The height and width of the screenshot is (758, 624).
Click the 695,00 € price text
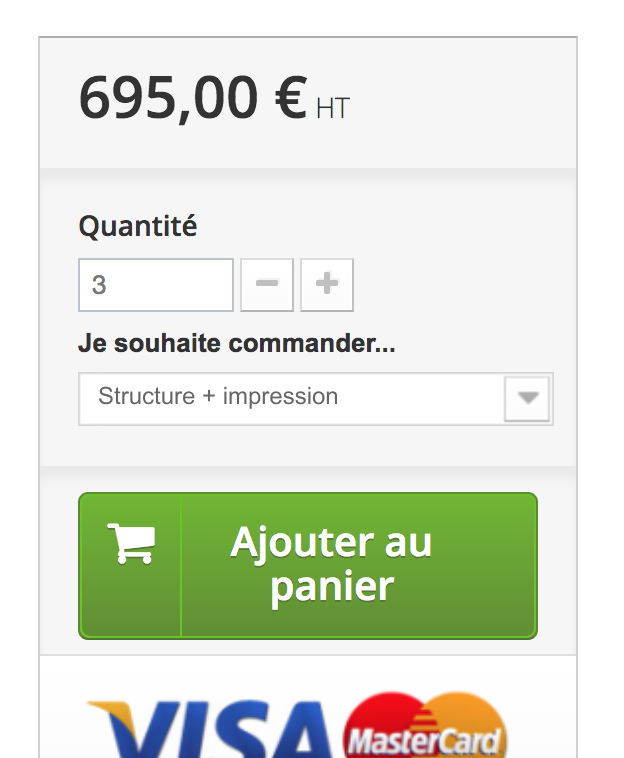coord(193,98)
